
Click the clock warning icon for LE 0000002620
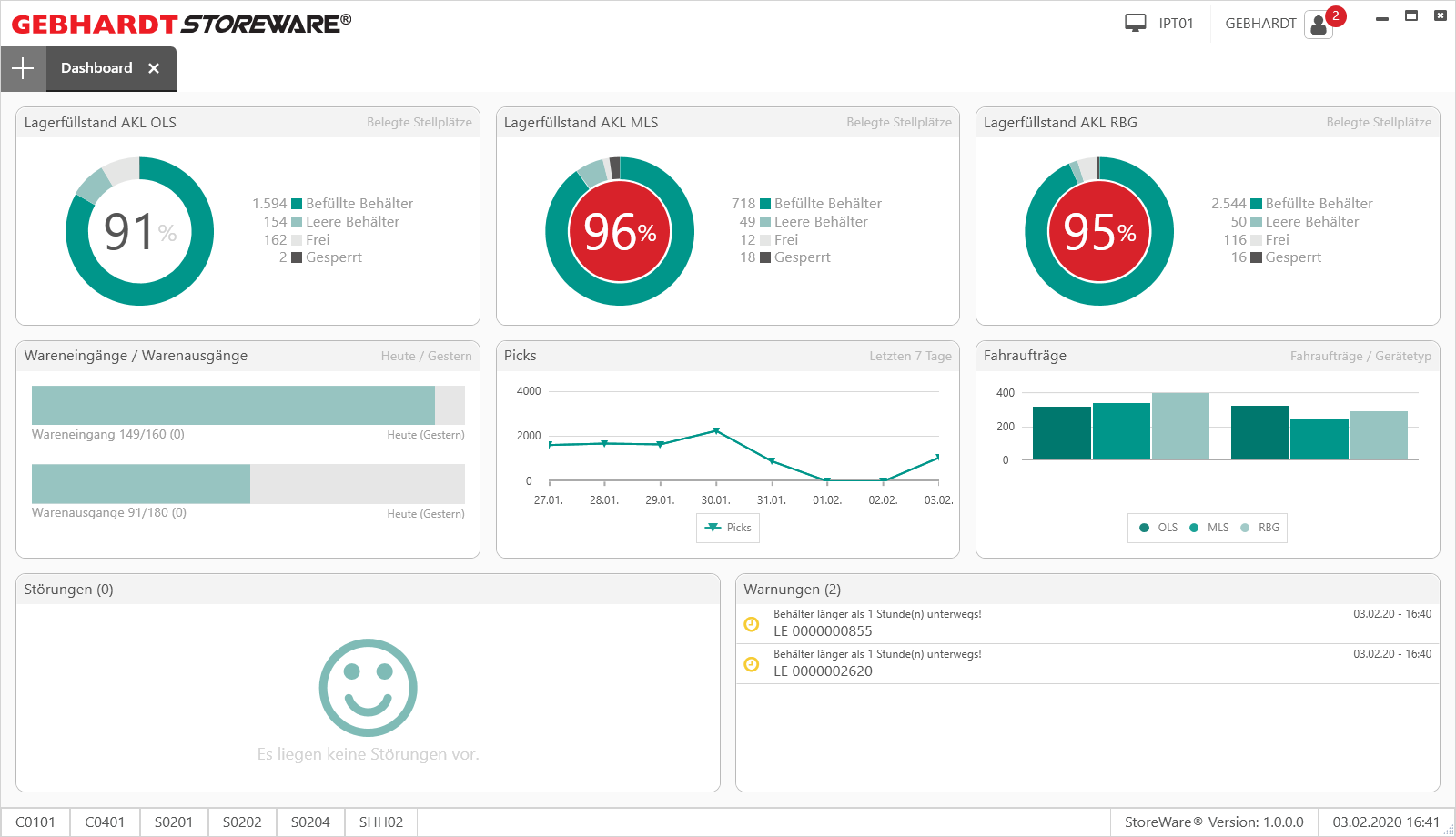pyautogui.click(x=752, y=664)
